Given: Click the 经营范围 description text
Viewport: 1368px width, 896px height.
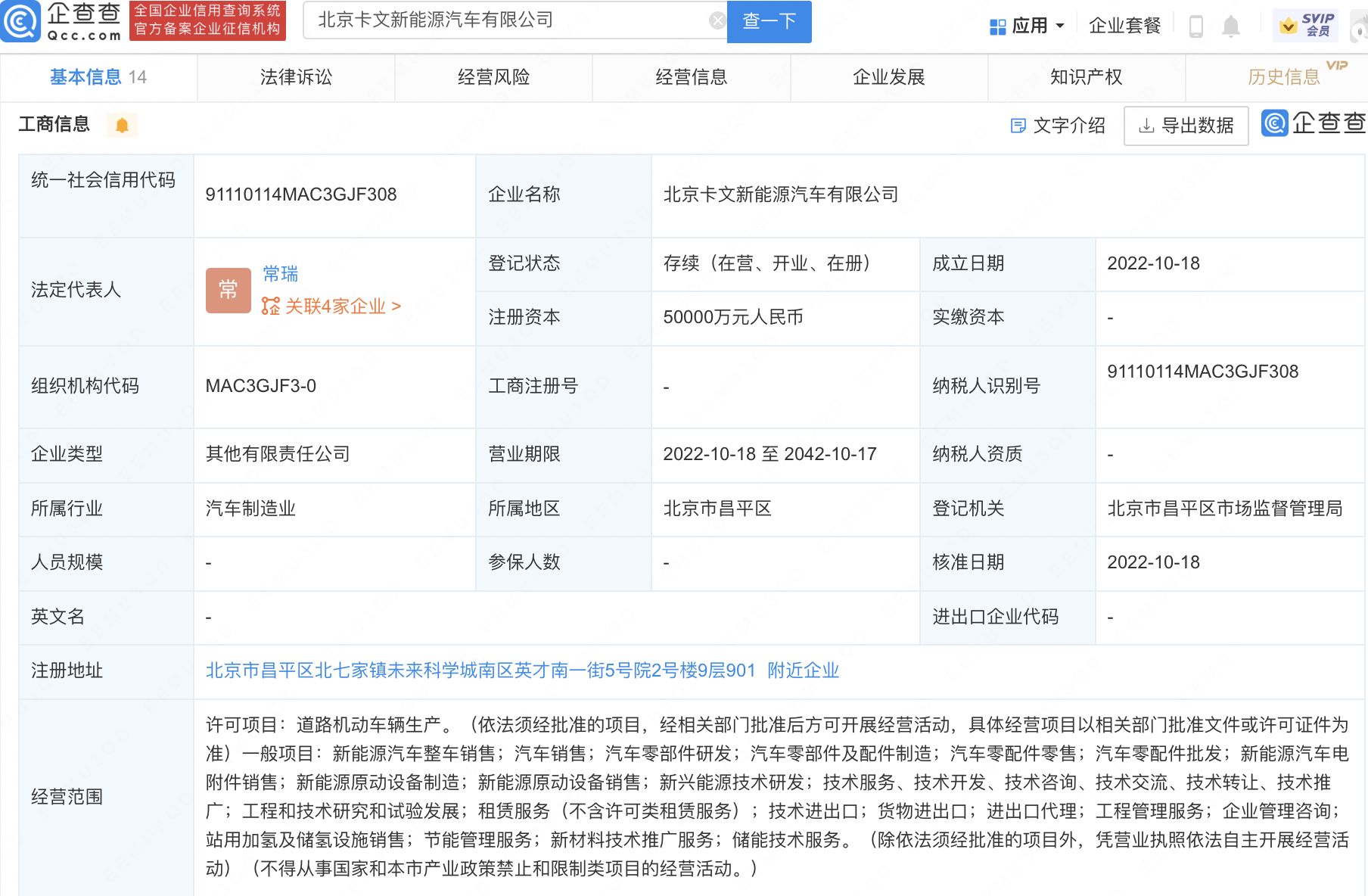Looking at the screenshot, I should [x=777, y=797].
